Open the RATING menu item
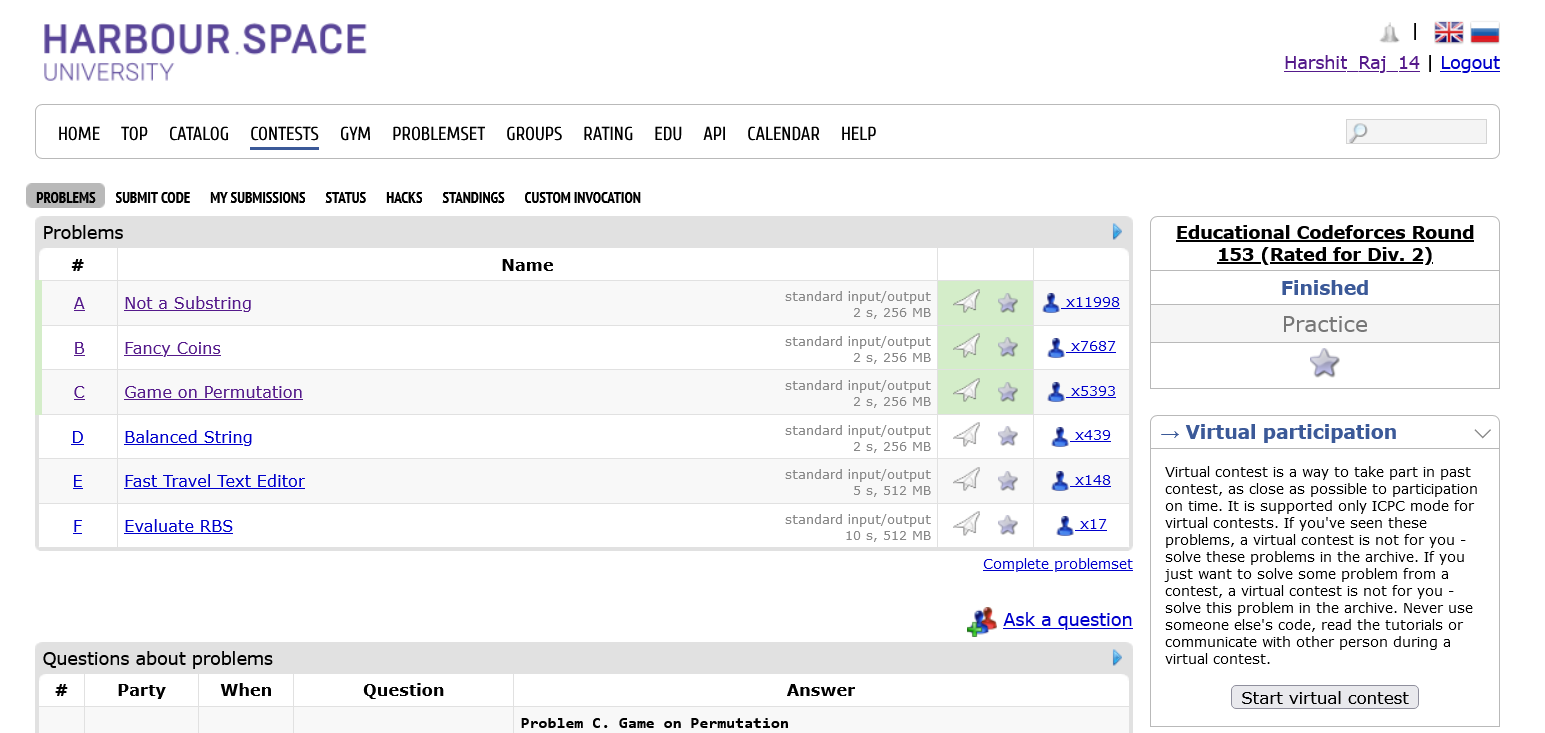The image size is (1545, 733). (608, 134)
